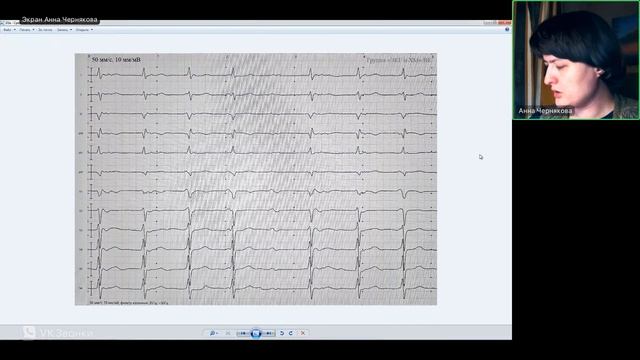
Task: Click the 'Экран Анна Чернякова' screen share label
Action: (60, 20)
